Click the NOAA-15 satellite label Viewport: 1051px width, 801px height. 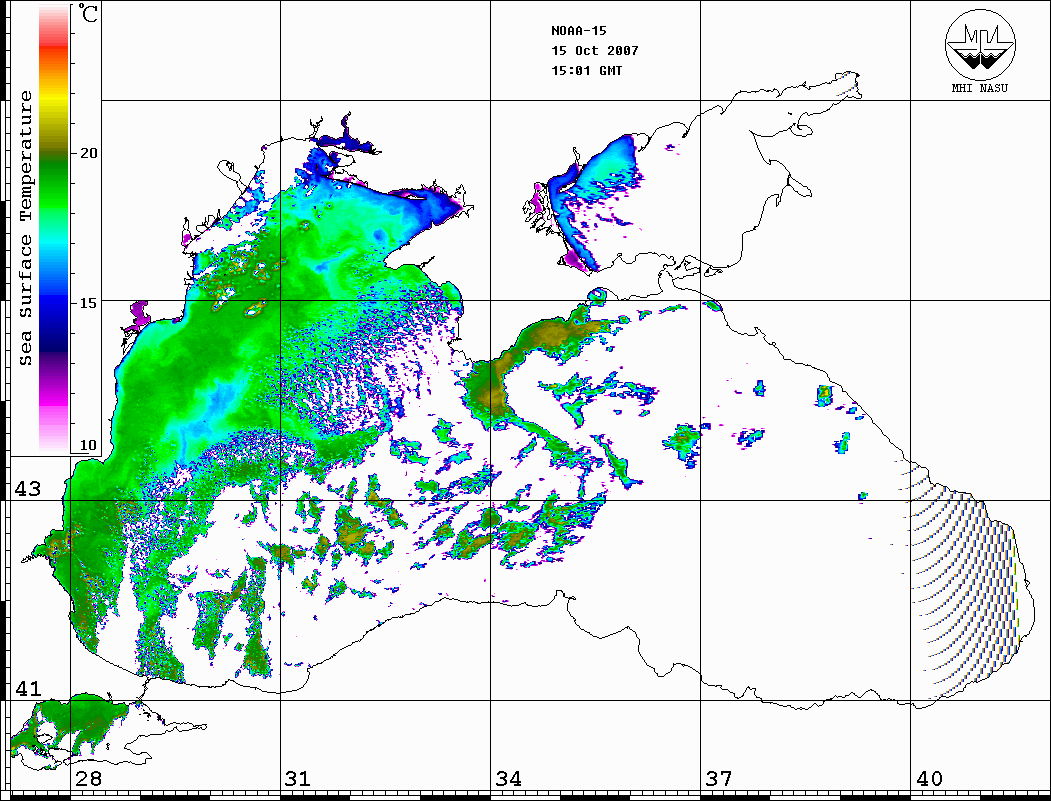579,31
